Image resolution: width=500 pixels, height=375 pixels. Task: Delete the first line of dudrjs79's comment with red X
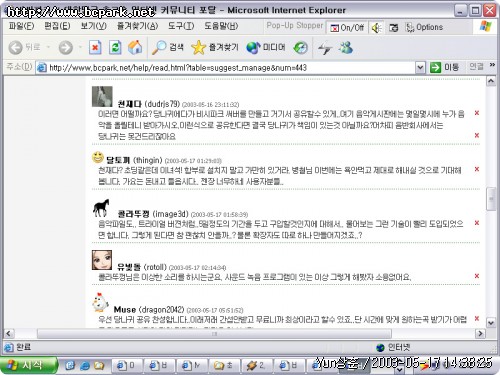coord(477,113)
